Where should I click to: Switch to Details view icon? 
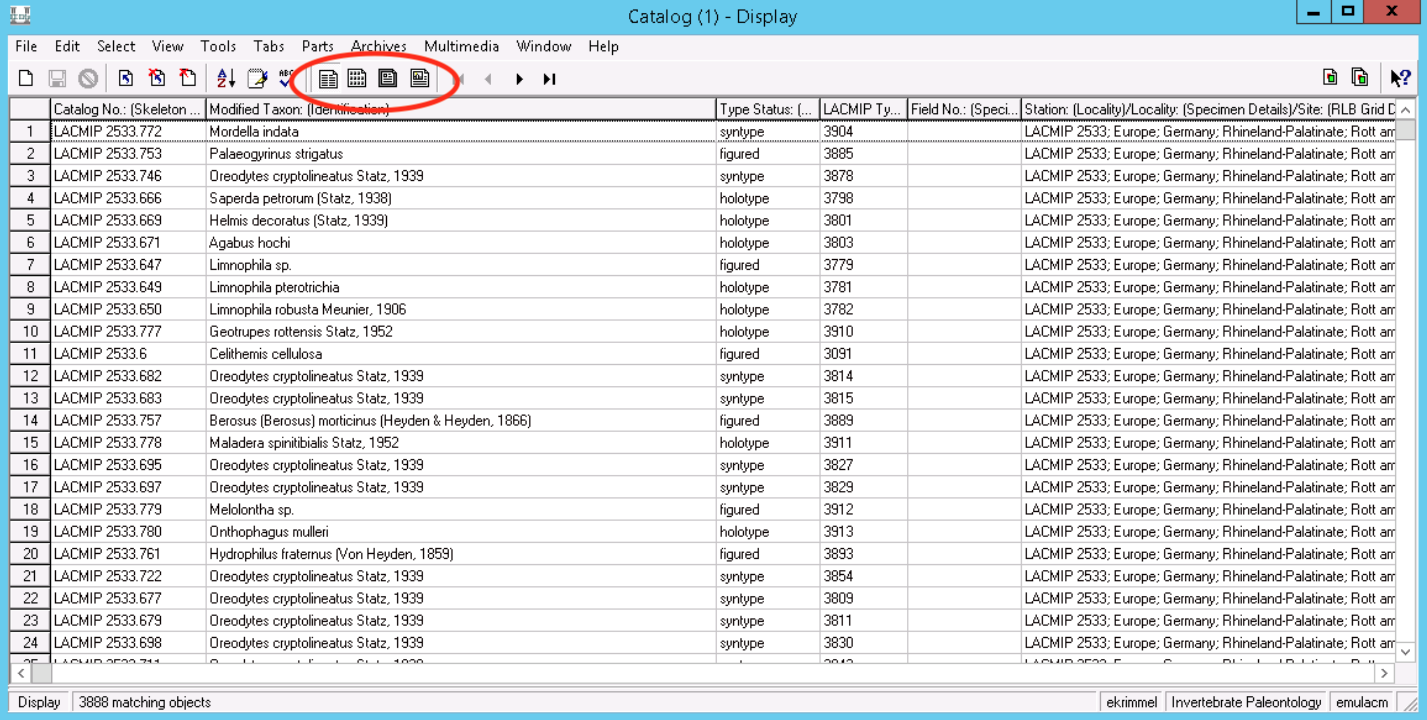(328, 78)
